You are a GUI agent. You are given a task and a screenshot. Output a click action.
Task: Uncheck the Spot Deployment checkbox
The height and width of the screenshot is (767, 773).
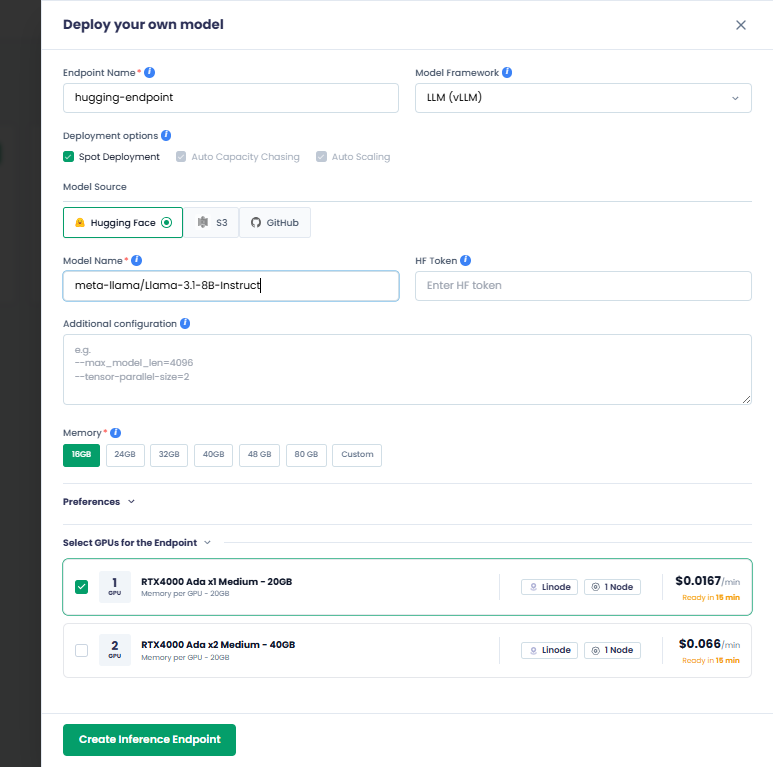(69, 157)
